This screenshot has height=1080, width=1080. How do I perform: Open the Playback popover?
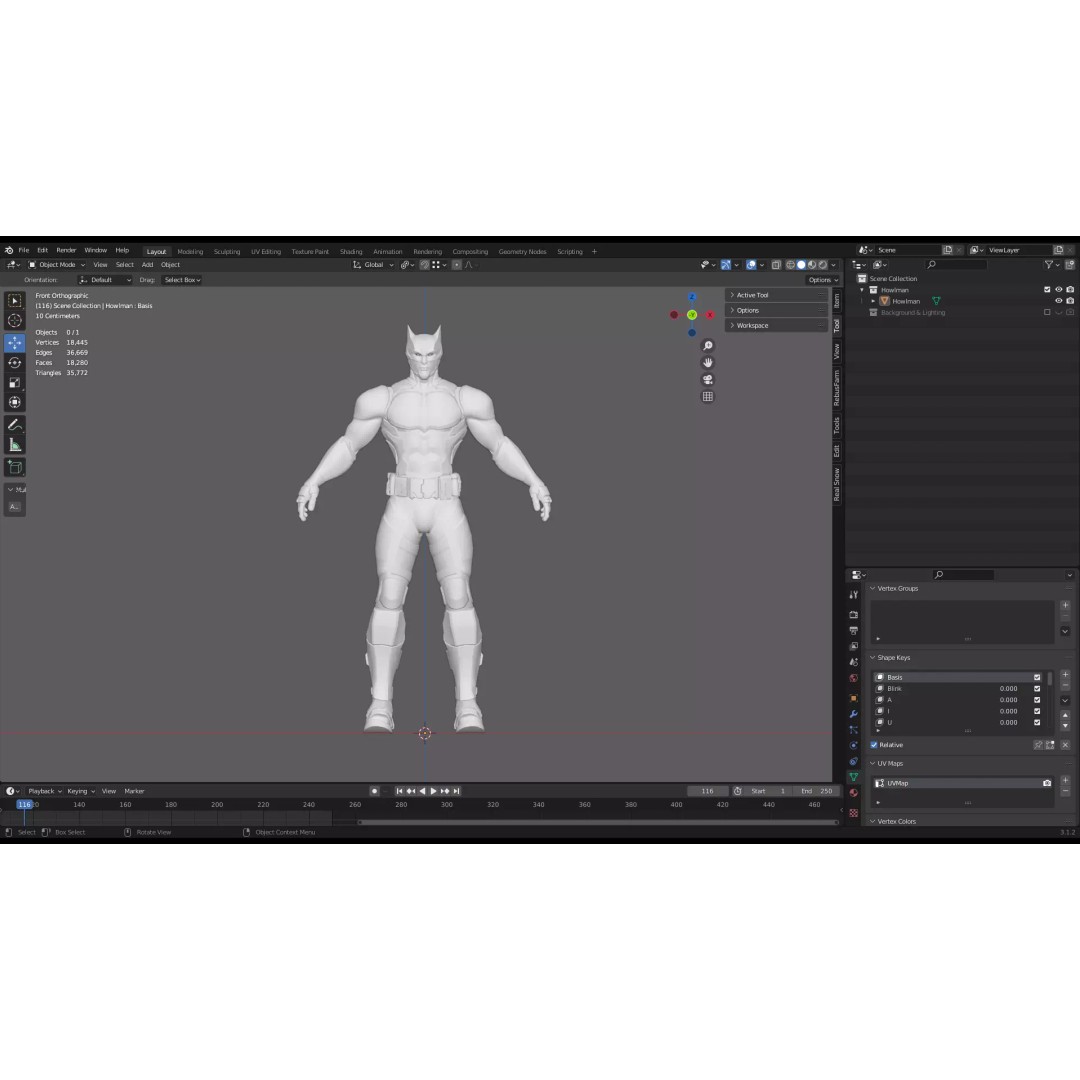(x=44, y=791)
